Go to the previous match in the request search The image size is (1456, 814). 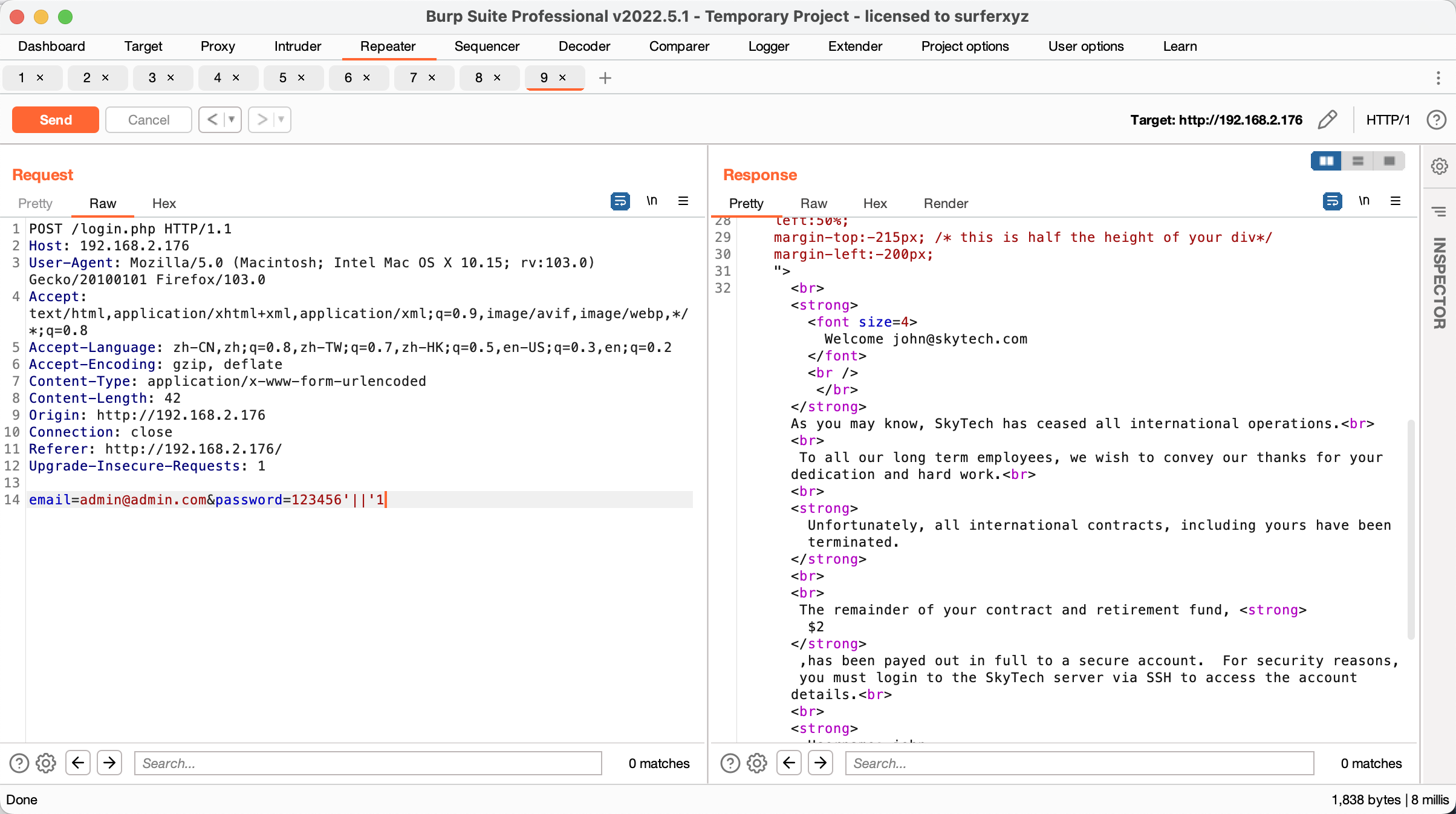[78, 763]
